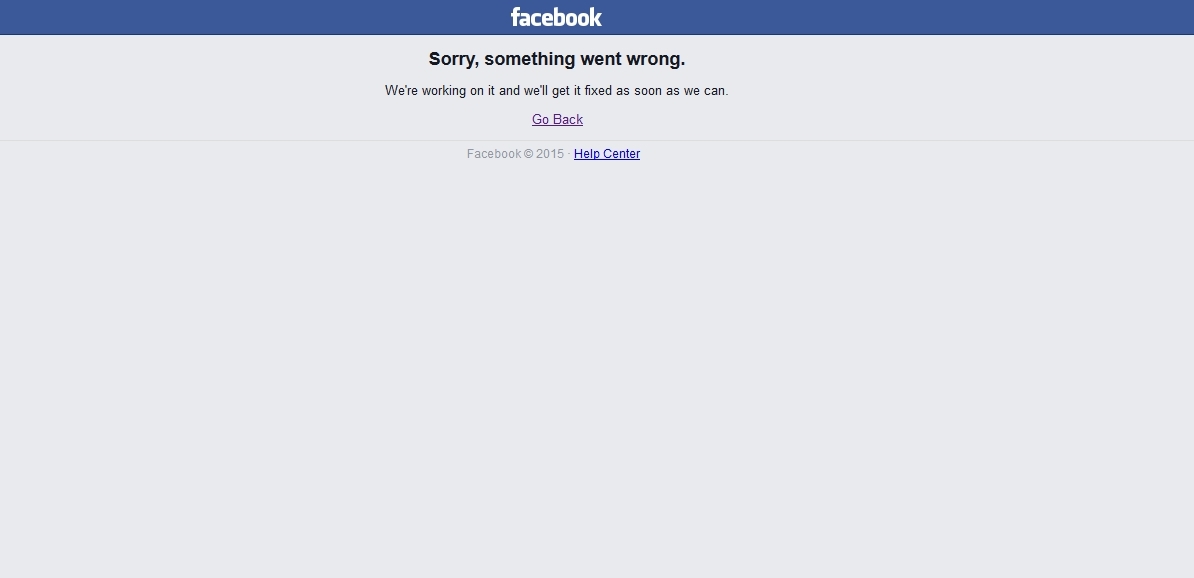The height and width of the screenshot is (578, 1194).
Task: Click the word 'Sorry' in the heading
Action: pos(454,59)
